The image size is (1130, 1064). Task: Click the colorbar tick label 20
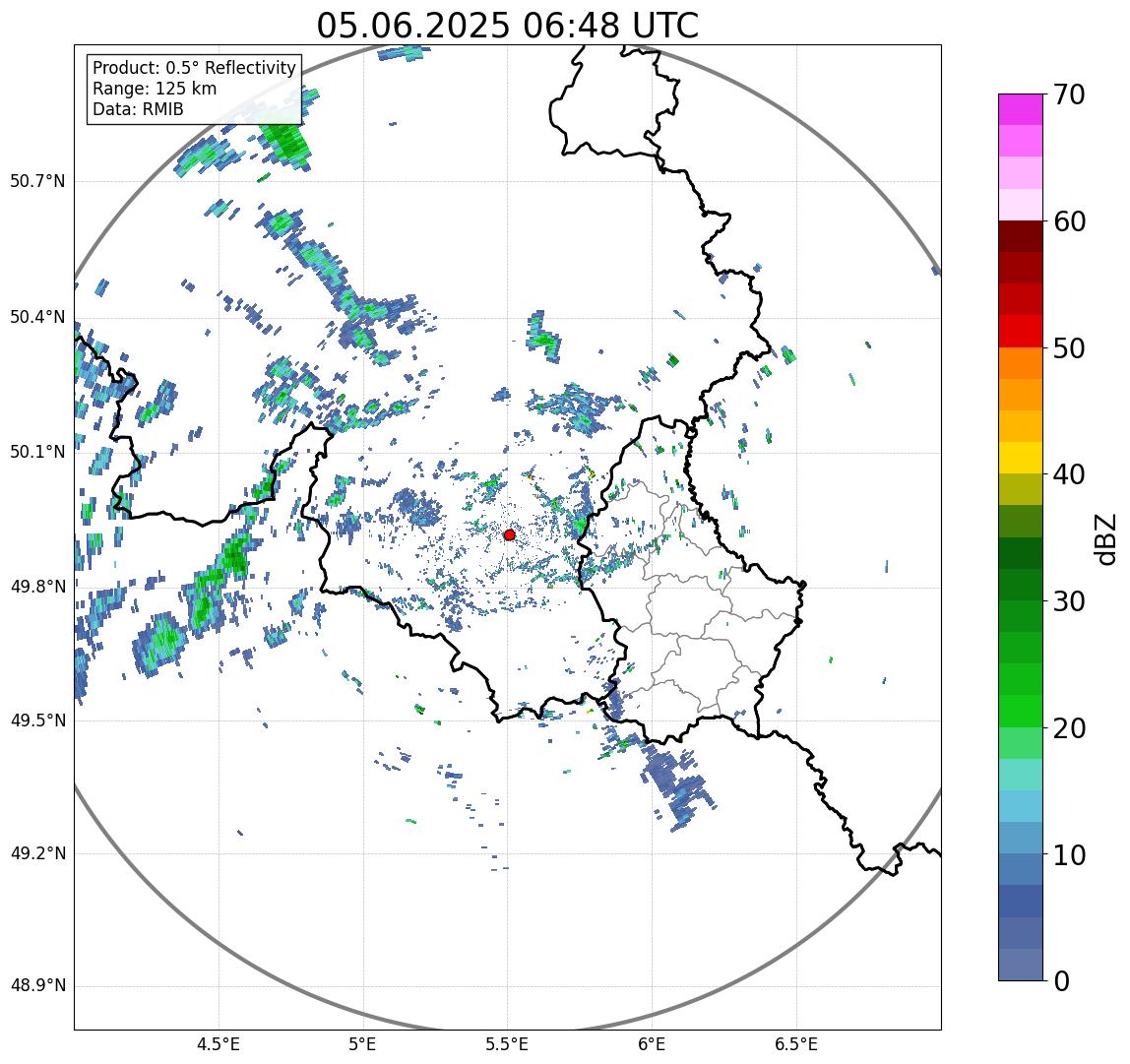[1069, 728]
